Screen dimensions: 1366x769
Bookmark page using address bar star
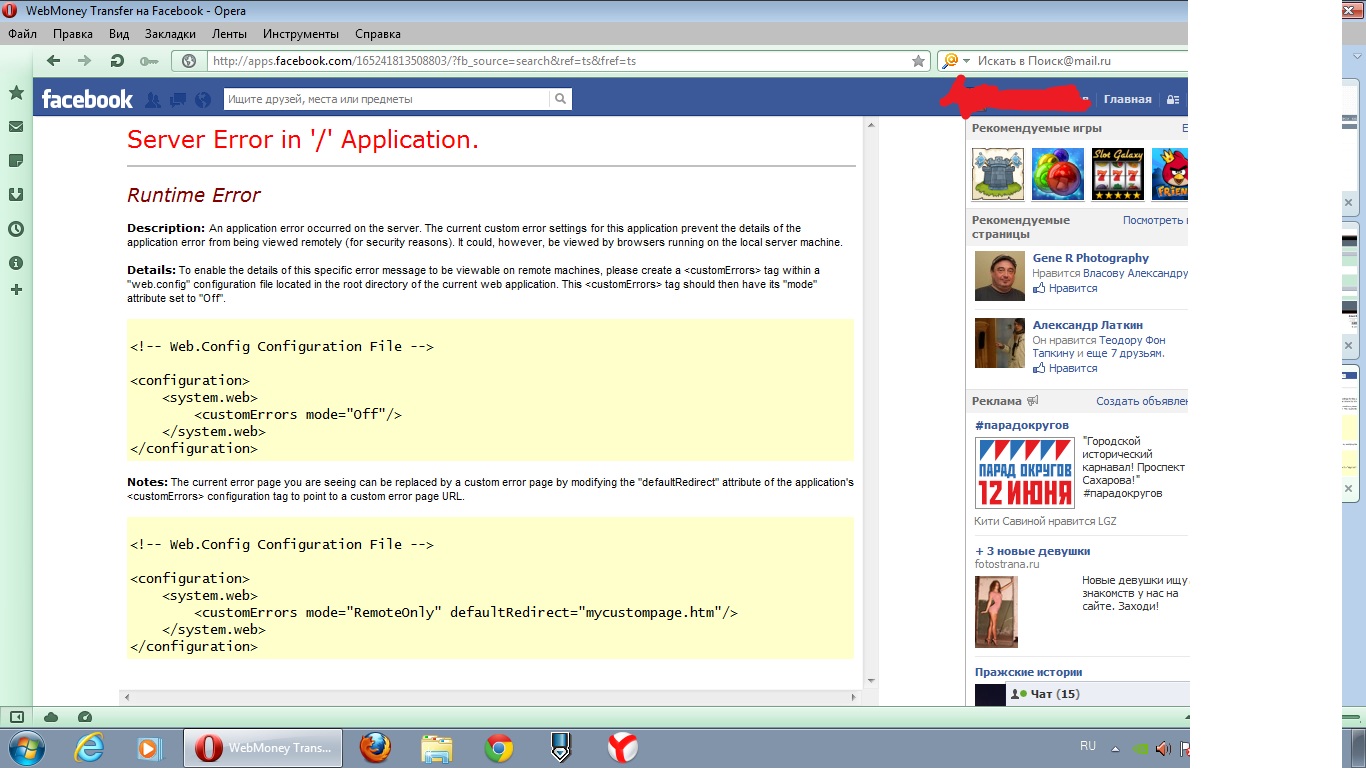click(x=918, y=61)
